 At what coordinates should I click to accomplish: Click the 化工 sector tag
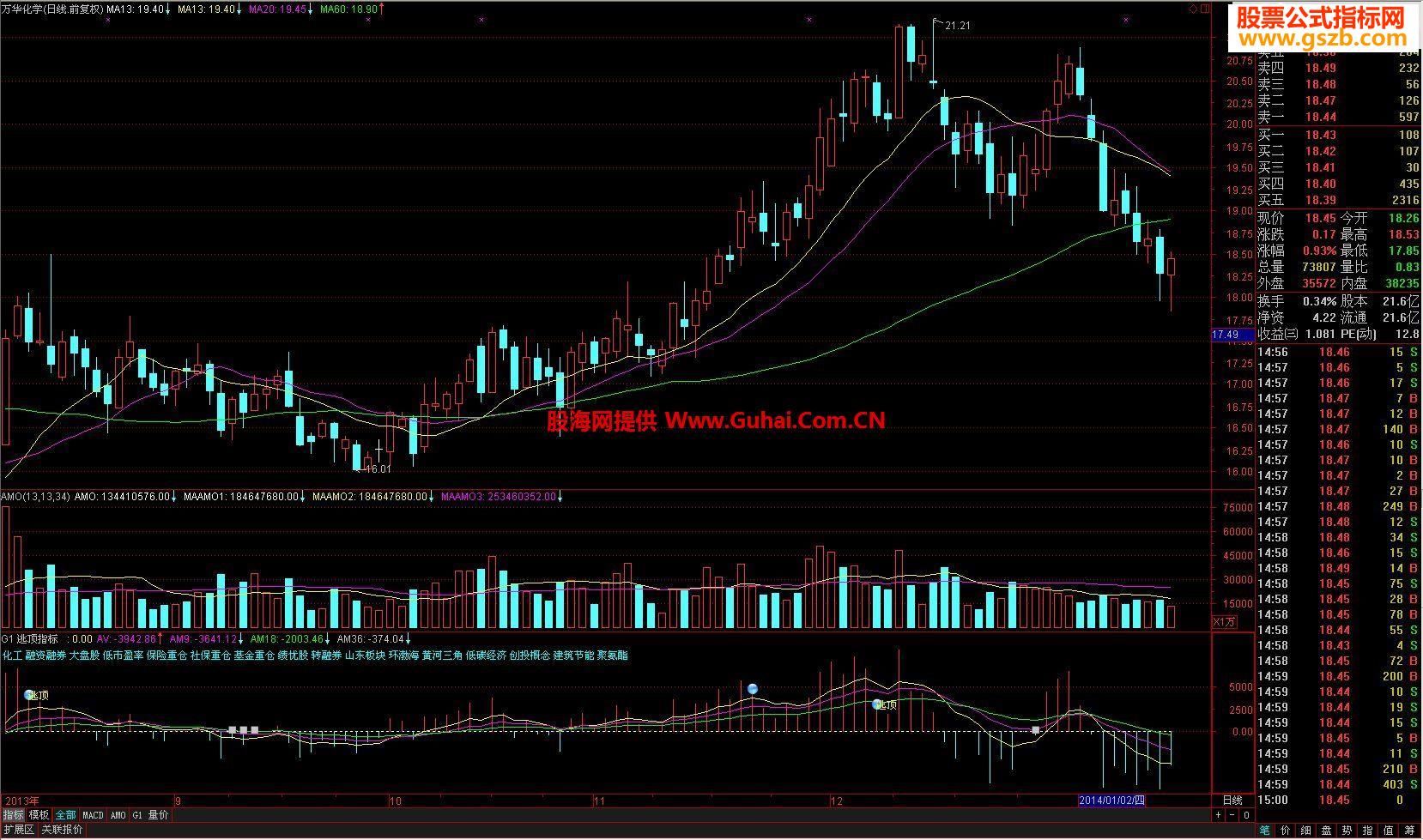tap(12, 656)
